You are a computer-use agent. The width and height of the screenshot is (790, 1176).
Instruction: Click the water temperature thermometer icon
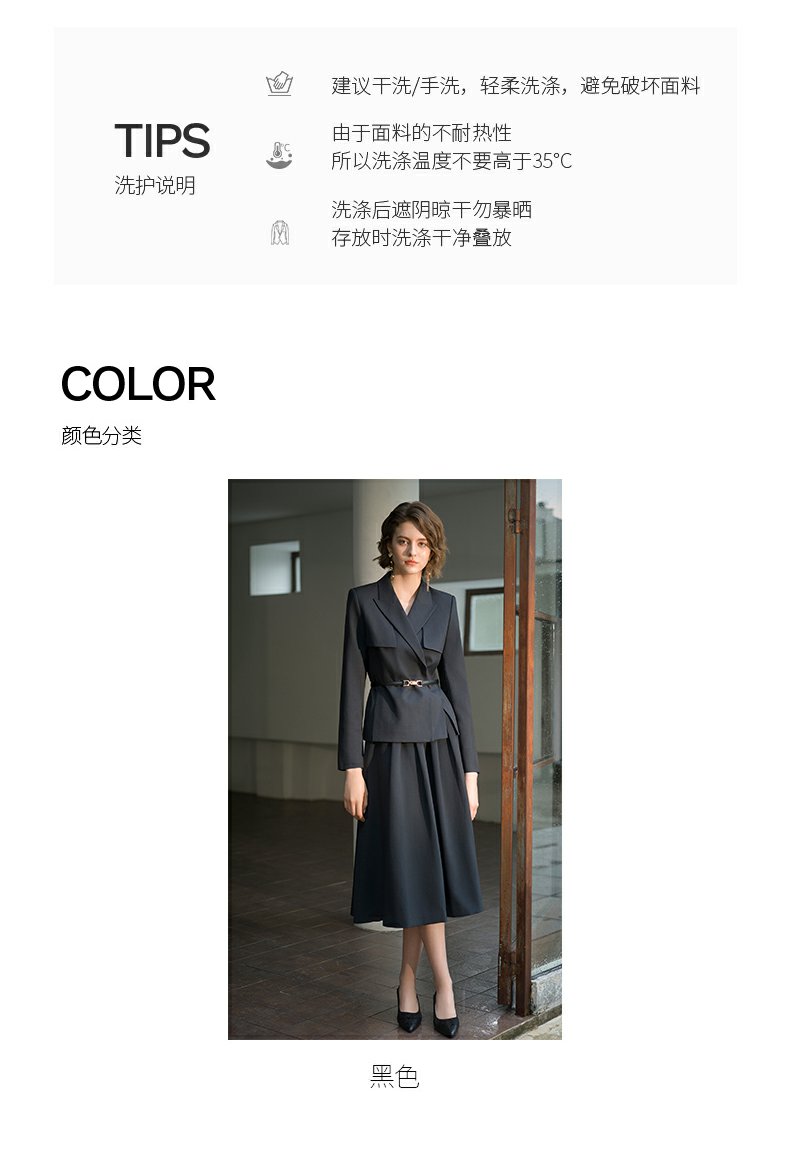(x=279, y=154)
